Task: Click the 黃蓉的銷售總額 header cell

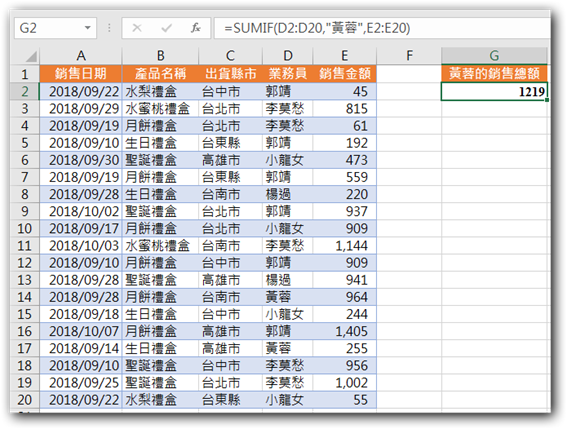Action: 494,74
